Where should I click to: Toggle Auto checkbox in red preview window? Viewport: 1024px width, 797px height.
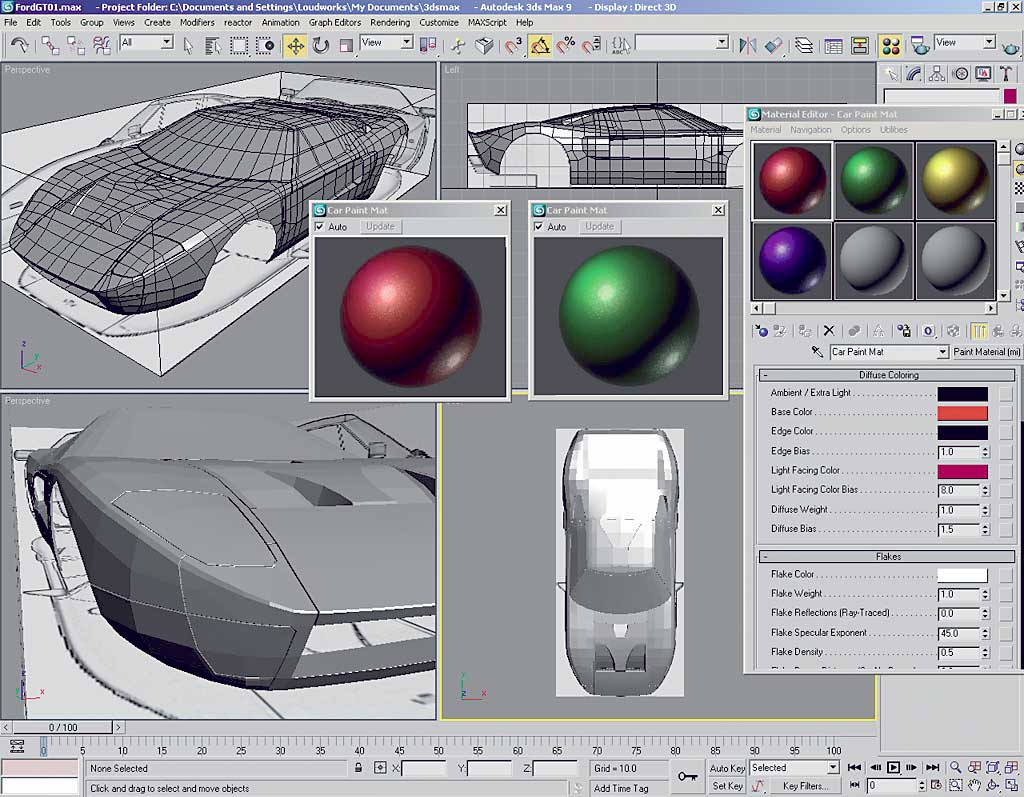(319, 227)
